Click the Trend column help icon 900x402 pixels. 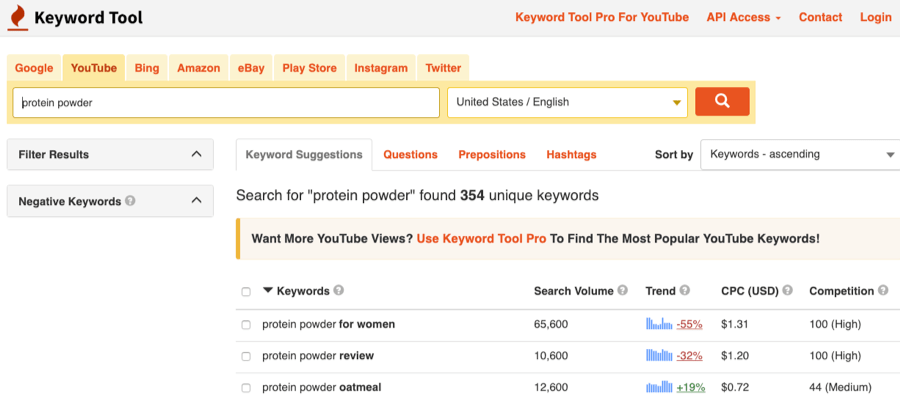click(685, 291)
